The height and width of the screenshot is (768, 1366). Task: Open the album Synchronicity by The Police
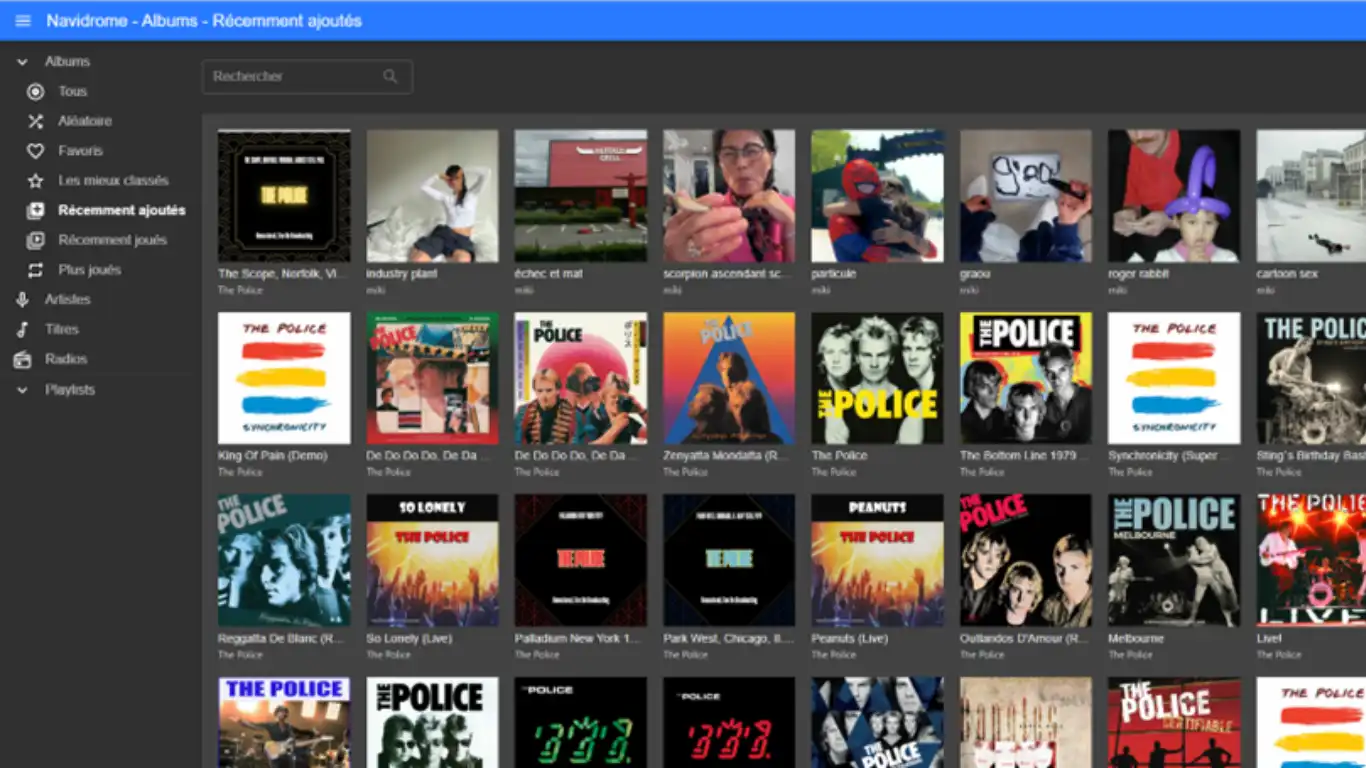[1173, 378]
